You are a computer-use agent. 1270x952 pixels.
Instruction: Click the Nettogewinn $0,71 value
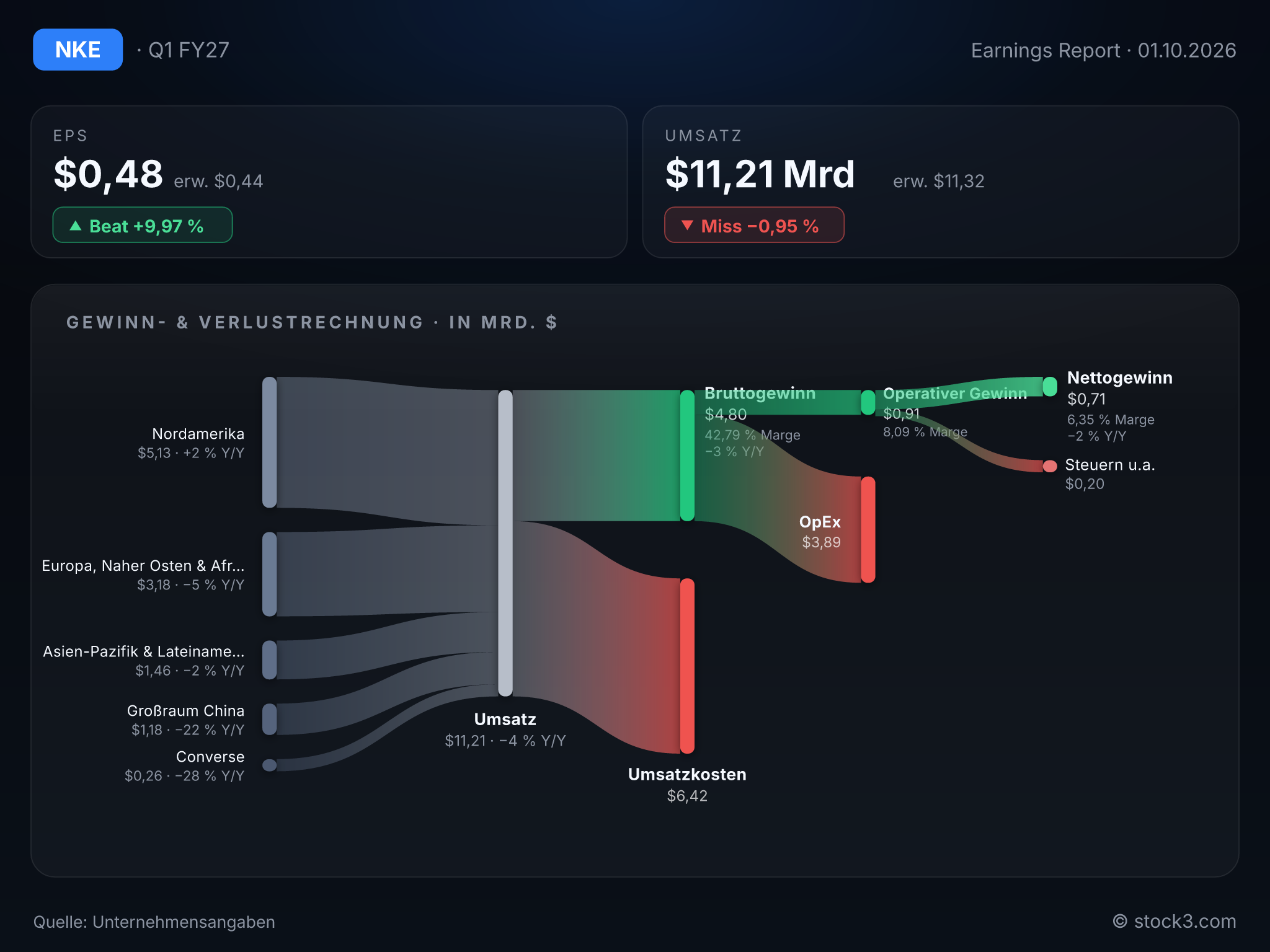coord(1086,399)
